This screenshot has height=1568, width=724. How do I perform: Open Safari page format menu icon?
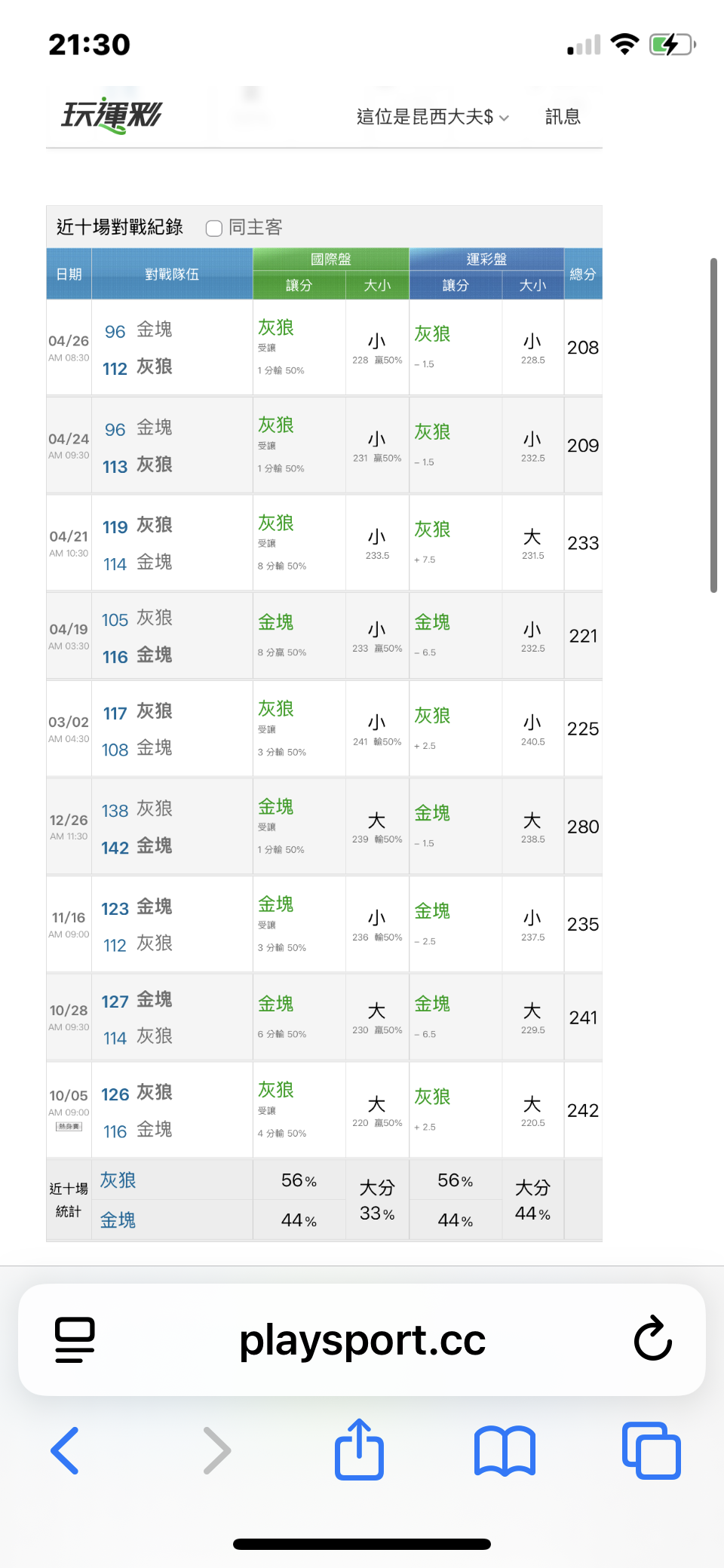(x=75, y=1339)
